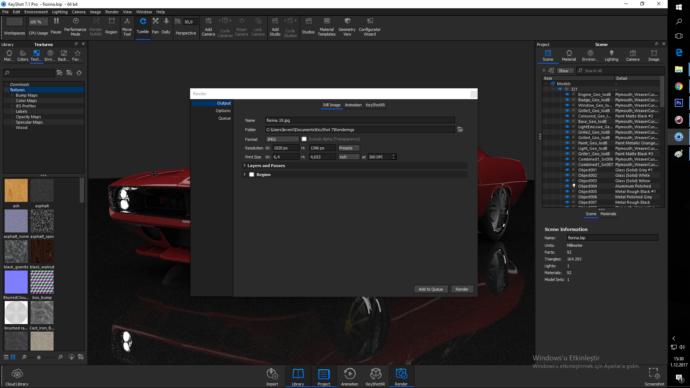Click the DPI value stepper field
Viewport: 690px width, 388px height.
382,157
